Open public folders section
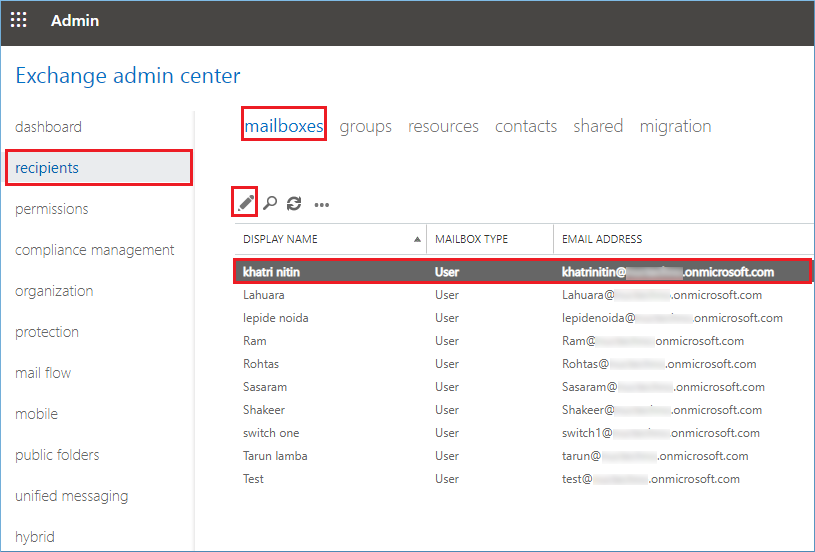The height and width of the screenshot is (552, 815). (x=57, y=455)
